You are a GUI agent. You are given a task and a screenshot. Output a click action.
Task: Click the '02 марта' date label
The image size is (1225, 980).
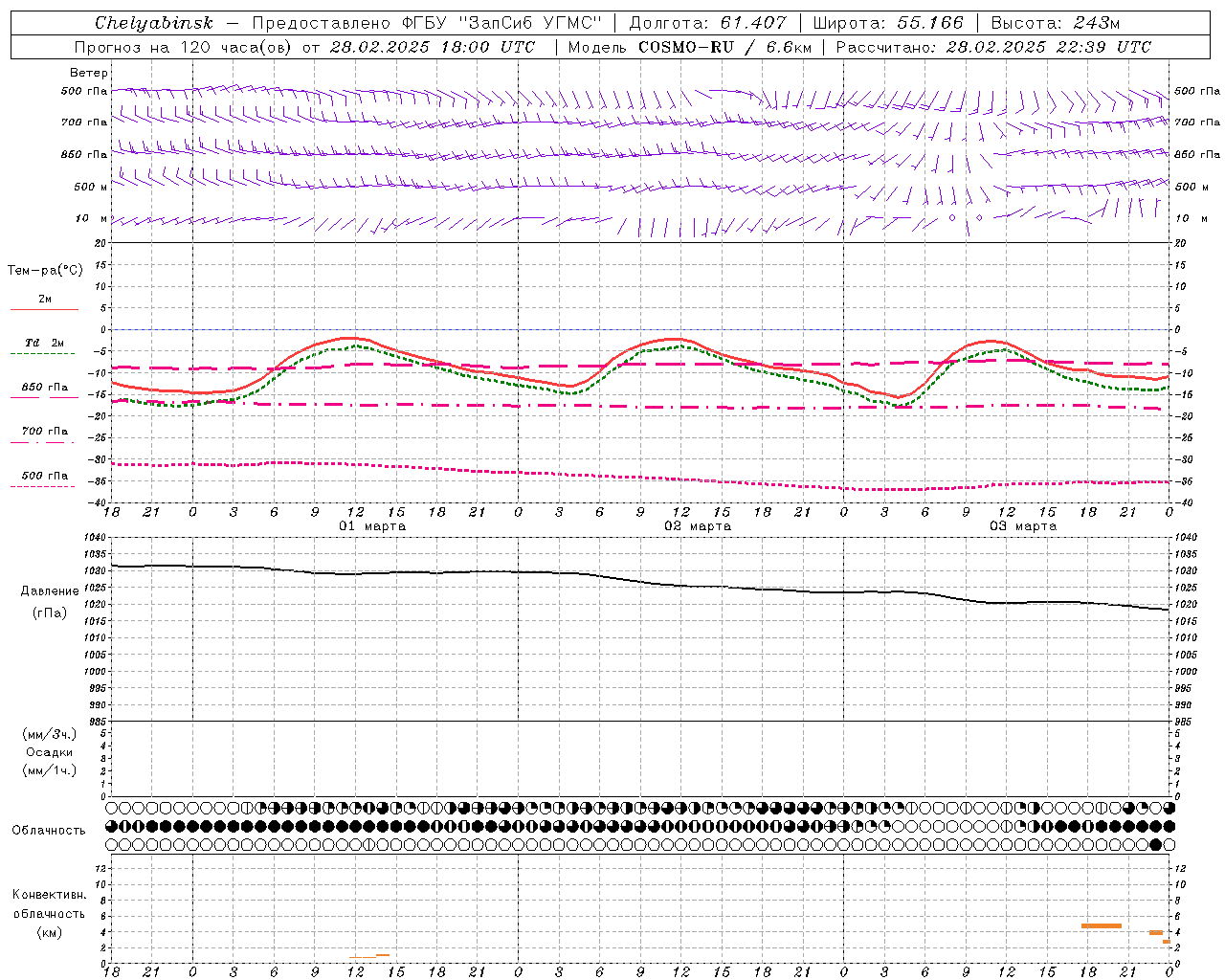click(x=699, y=526)
